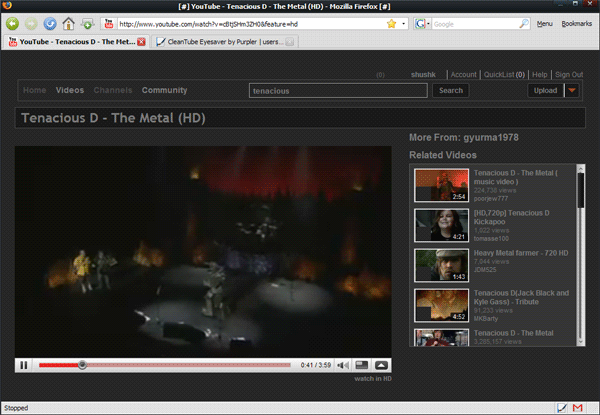Open the Tenacious D(Jack Black and Kyle Gass) - Tribute title
This screenshot has height=415, width=600.
pyautogui.click(x=521, y=297)
